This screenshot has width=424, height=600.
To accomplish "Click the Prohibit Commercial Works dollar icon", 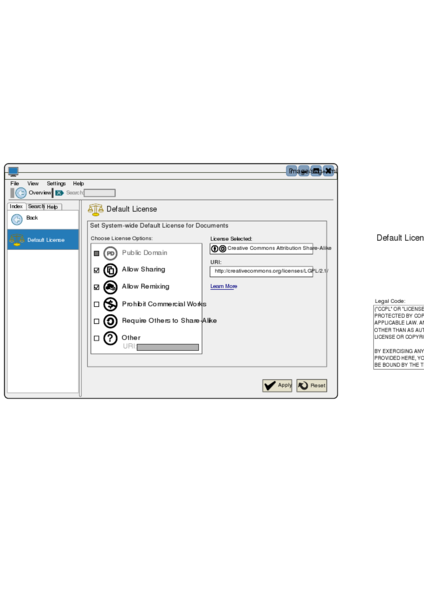I will pyautogui.click(x=110, y=304).
